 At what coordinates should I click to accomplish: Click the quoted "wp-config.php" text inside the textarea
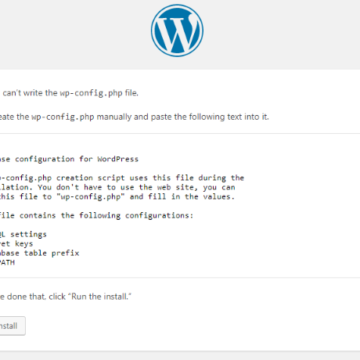point(91,197)
